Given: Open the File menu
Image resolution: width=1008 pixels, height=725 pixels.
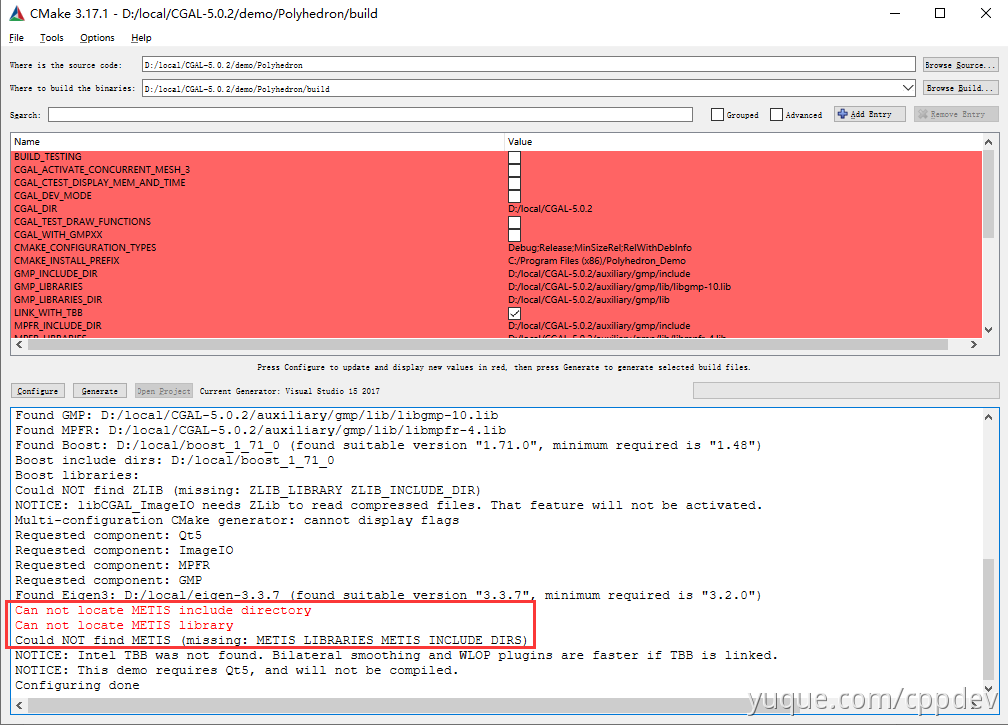Looking at the screenshot, I should [x=16, y=38].
